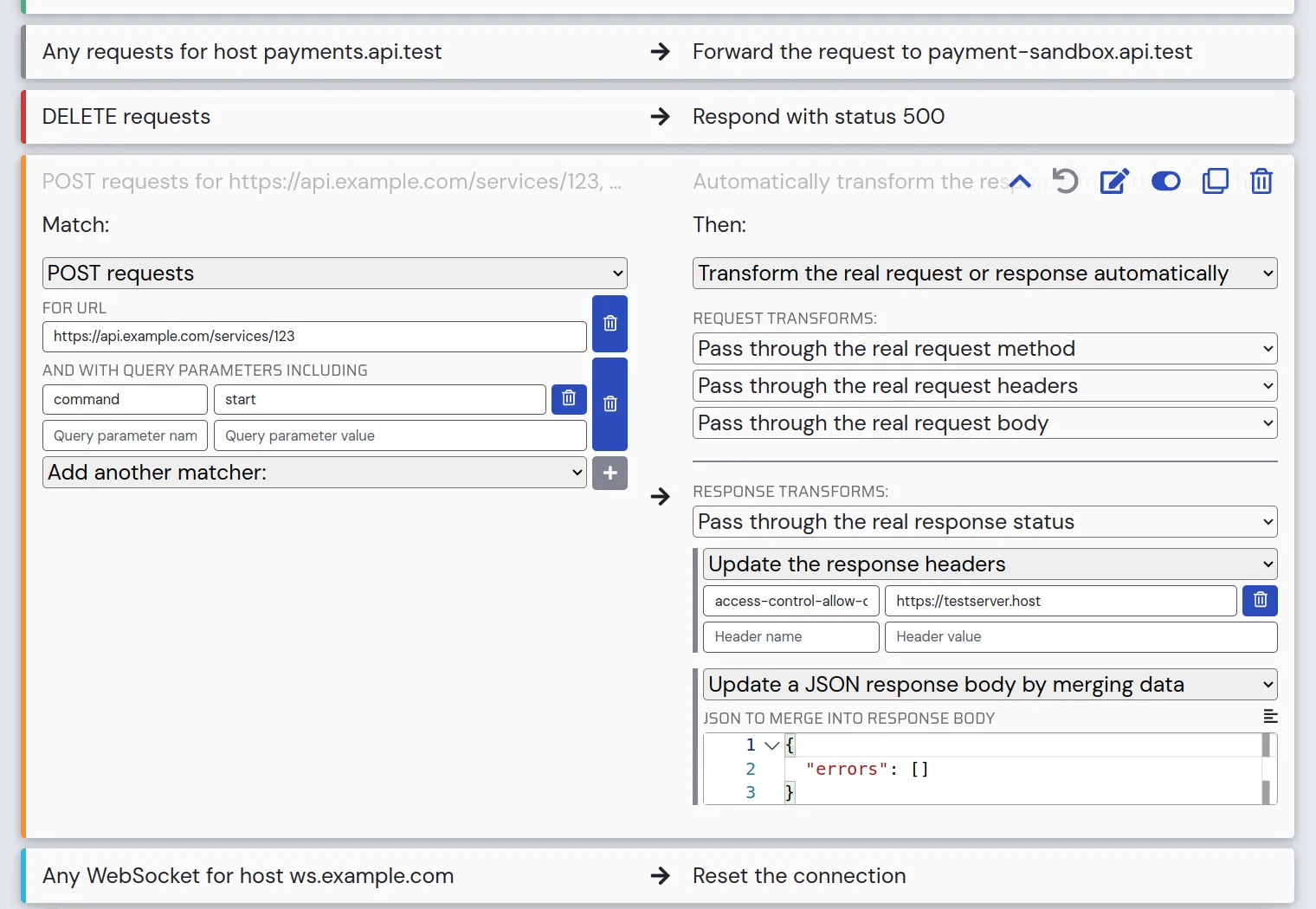Screen dimensions: 1316x909
Task: Delete the command=start query parameter row
Action: 569,399
